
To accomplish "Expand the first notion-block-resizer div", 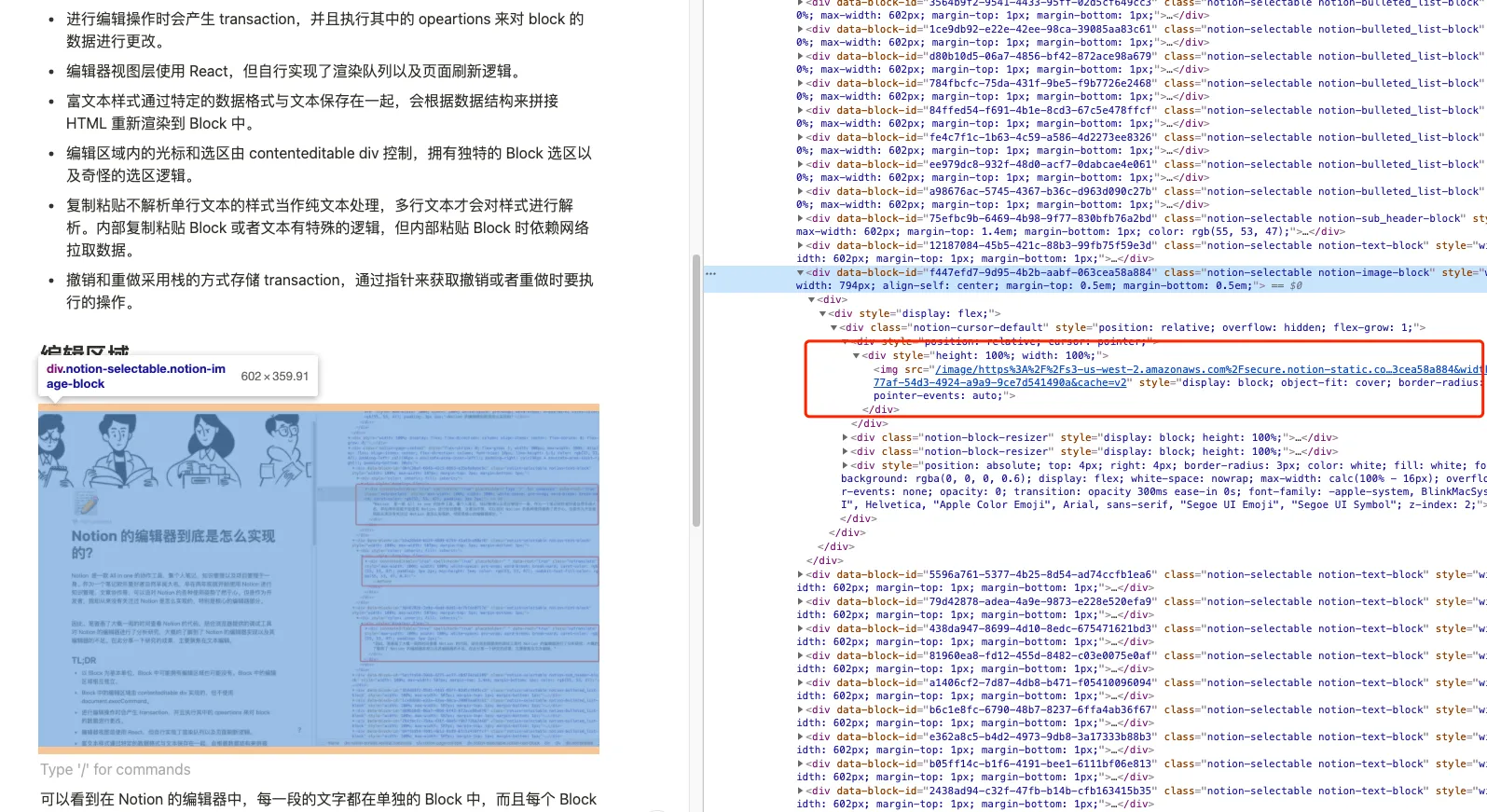I will (x=846, y=438).
